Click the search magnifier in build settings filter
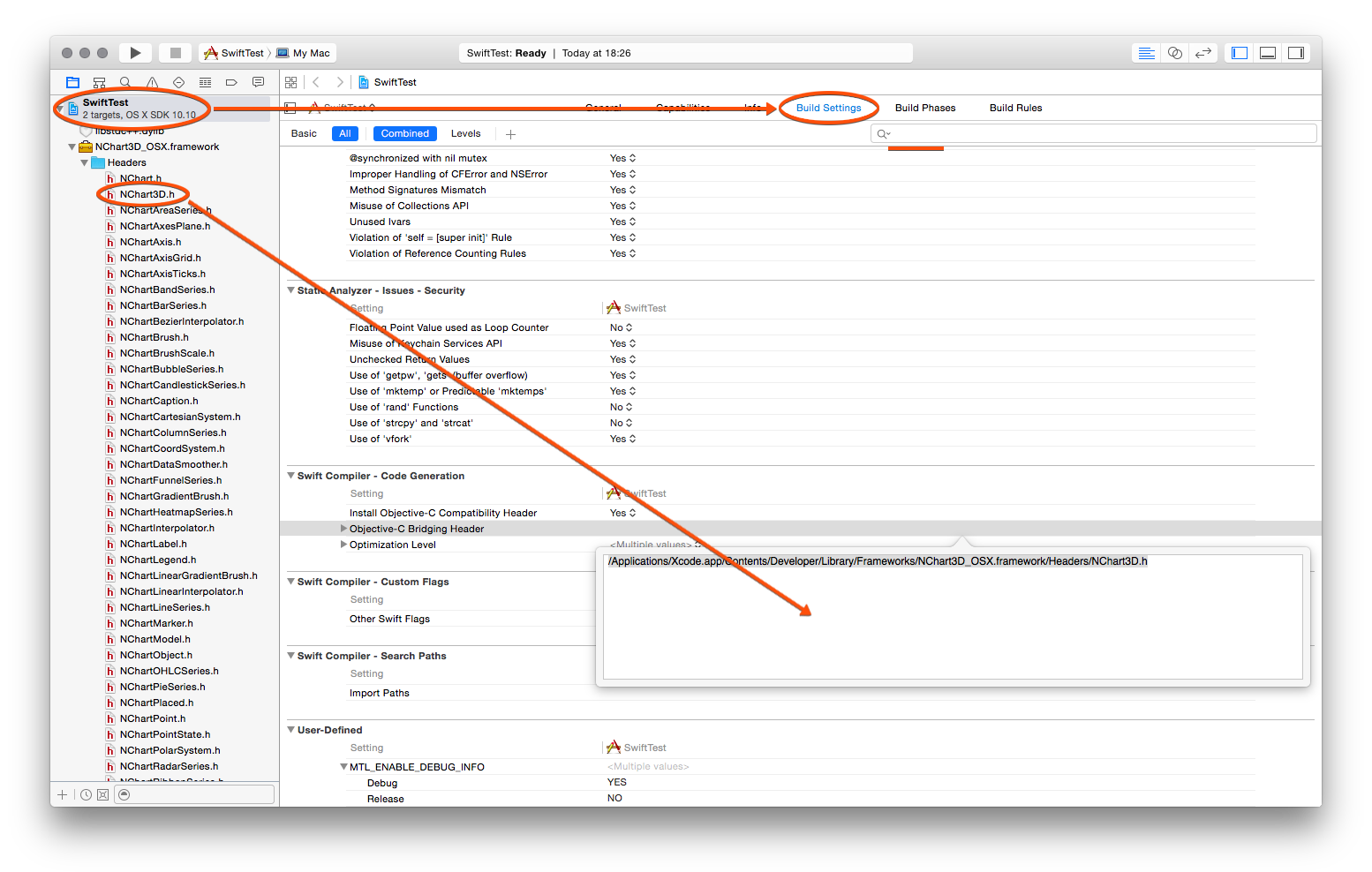Viewport: 1372px width, 872px height. (x=883, y=134)
